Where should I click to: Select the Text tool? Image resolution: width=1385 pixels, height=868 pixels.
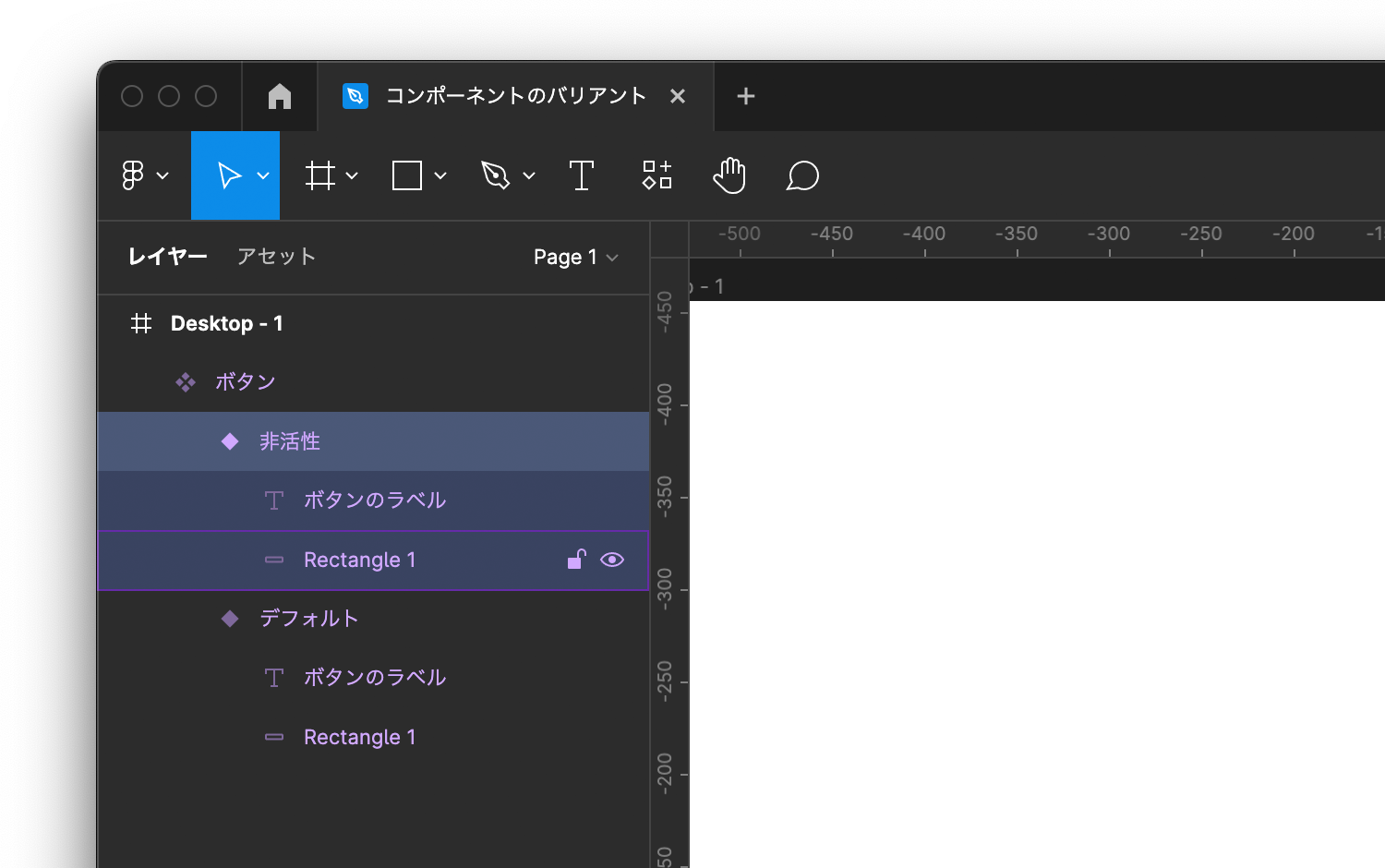point(582,175)
